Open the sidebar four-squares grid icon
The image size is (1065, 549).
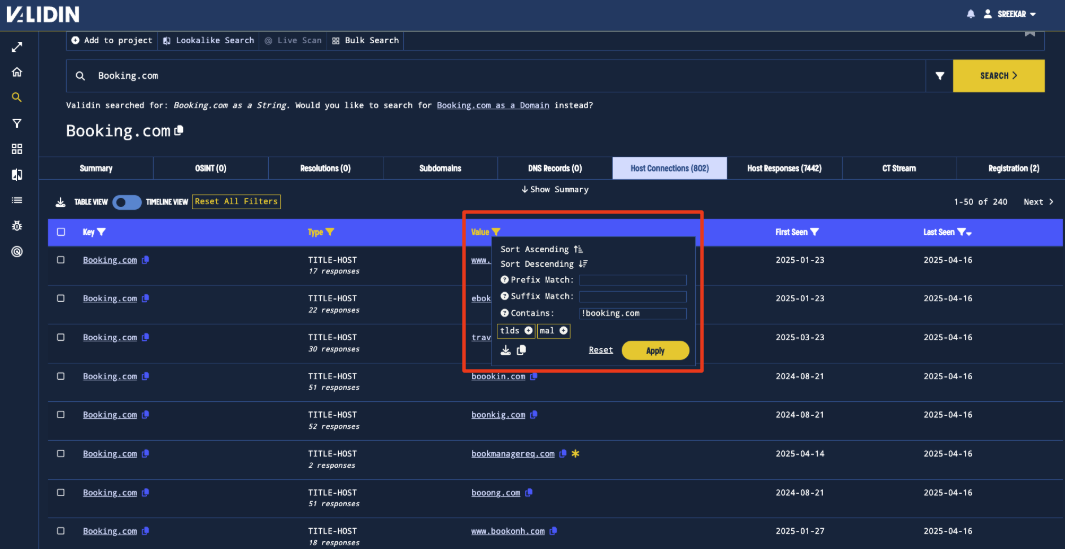(x=17, y=149)
